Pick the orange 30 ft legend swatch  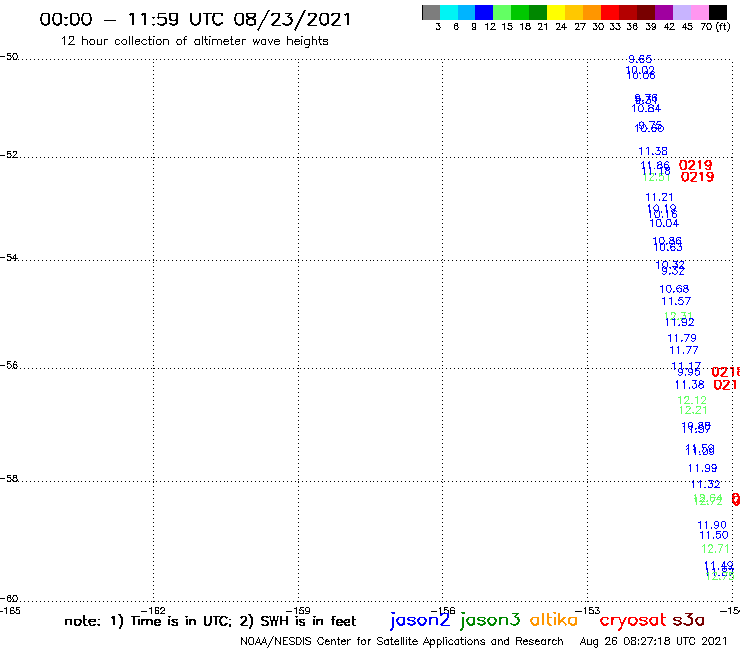click(592, 12)
